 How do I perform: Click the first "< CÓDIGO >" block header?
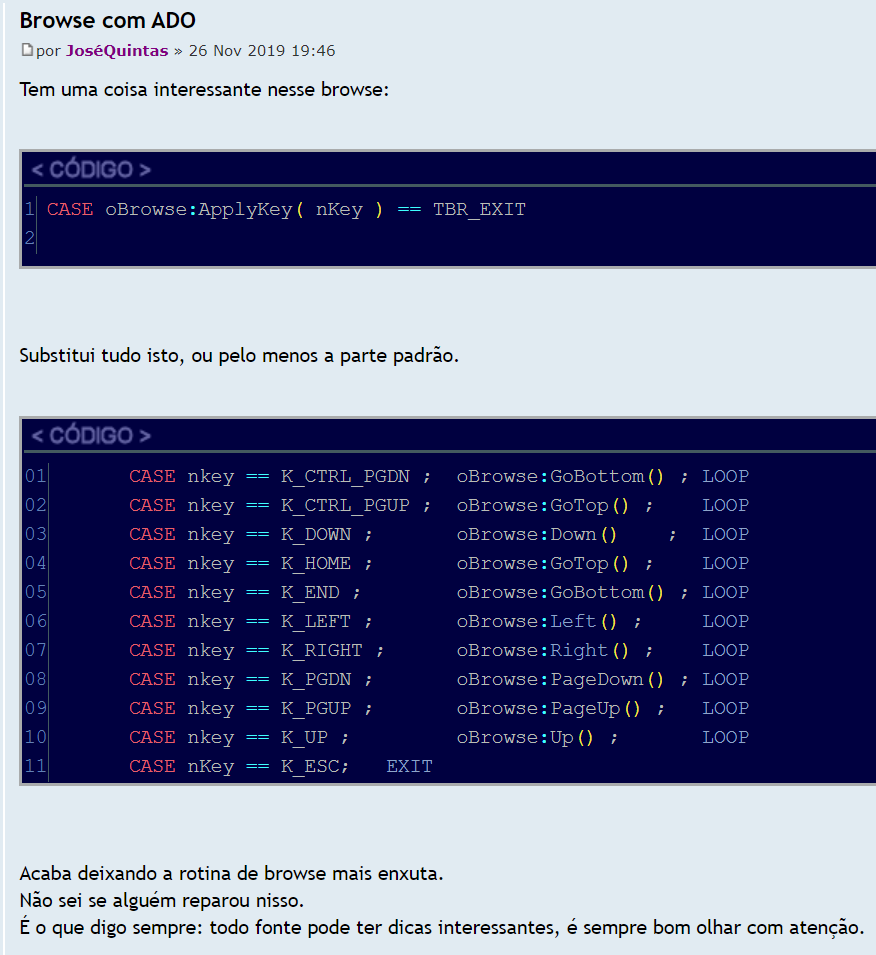click(x=91, y=169)
